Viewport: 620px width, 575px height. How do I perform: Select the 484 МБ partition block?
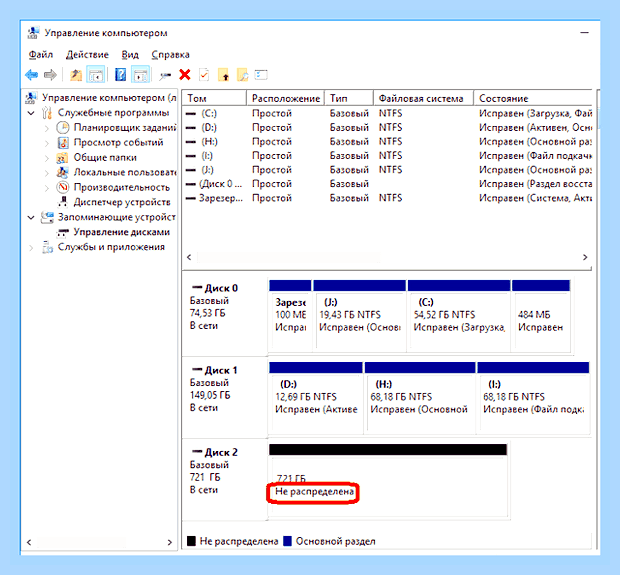pyautogui.click(x=541, y=316)
